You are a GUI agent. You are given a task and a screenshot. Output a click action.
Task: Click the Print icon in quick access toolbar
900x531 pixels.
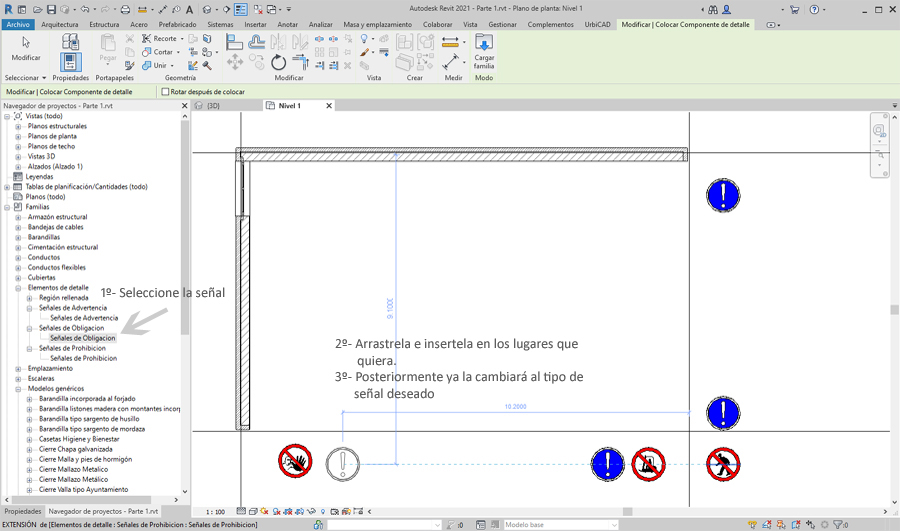(125, 9)
